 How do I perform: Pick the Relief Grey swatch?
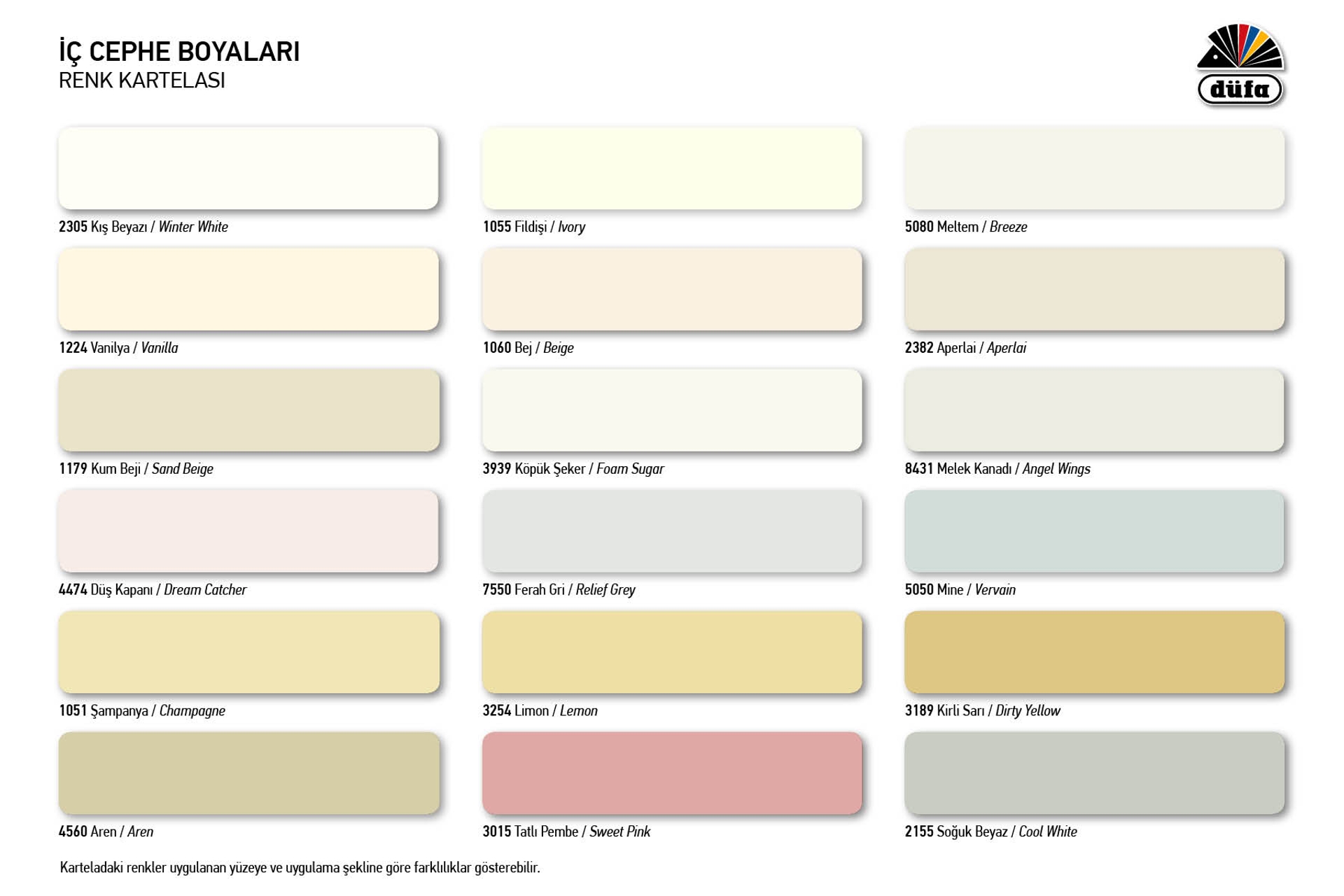(x=672, y=531)
